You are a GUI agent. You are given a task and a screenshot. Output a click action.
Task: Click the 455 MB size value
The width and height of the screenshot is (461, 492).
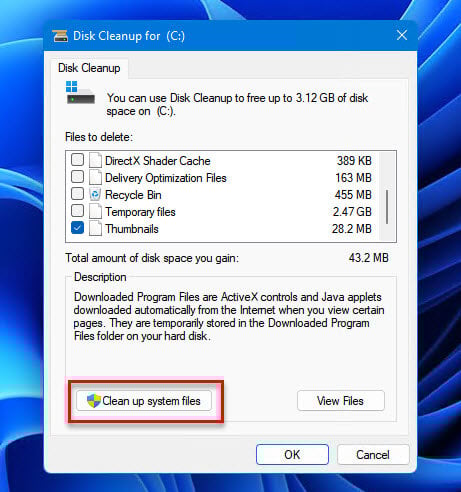(353, 195)
